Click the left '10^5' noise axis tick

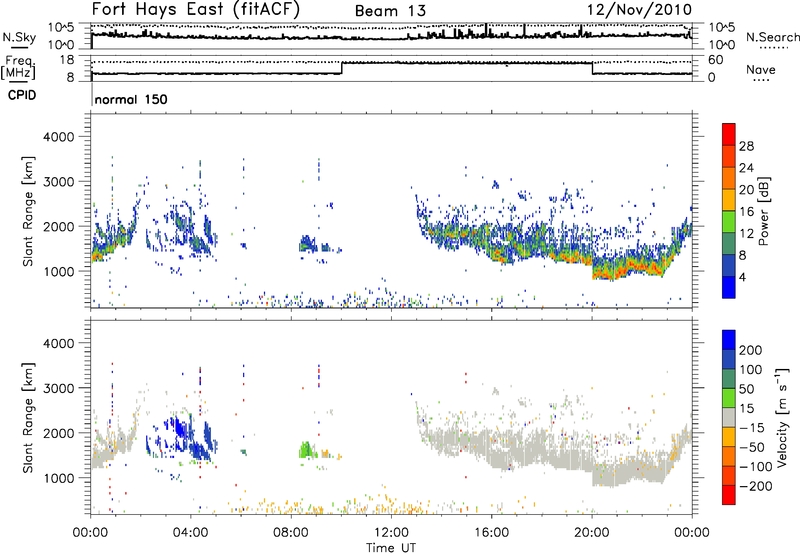(x=61, y=28)
